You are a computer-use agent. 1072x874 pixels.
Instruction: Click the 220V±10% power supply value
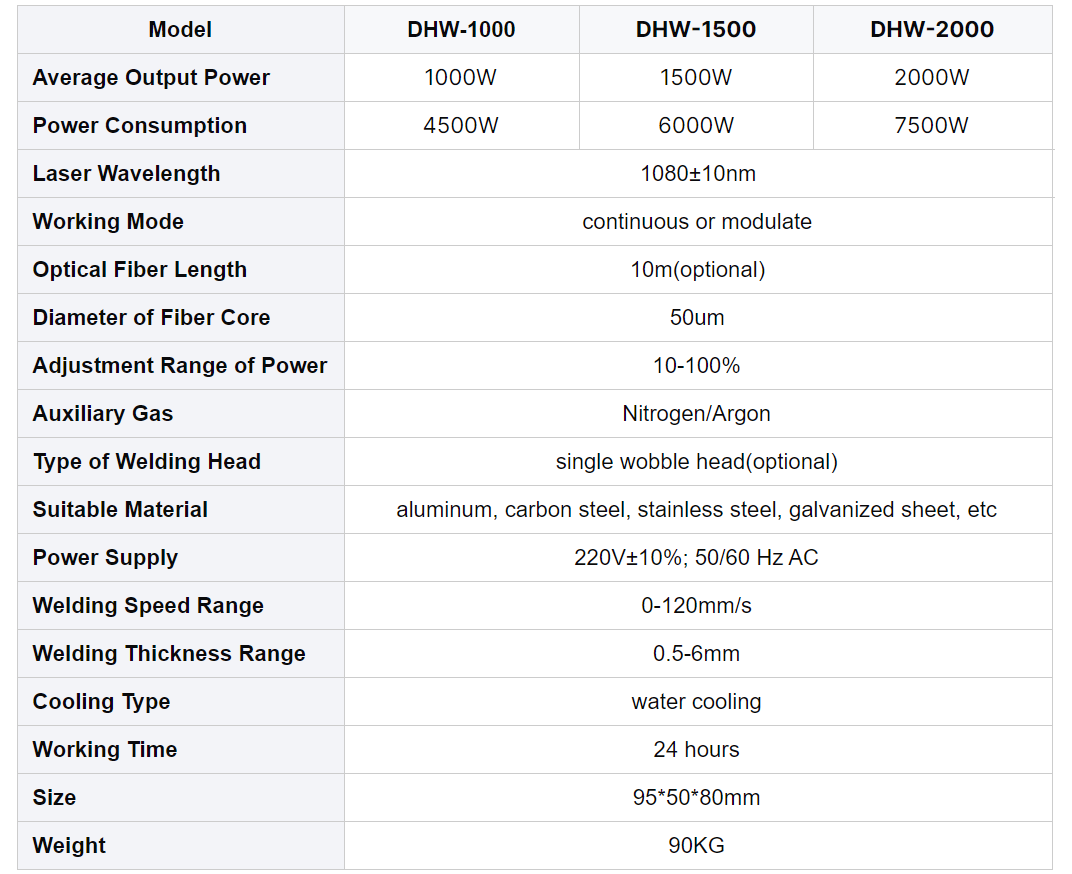point(697,557)
